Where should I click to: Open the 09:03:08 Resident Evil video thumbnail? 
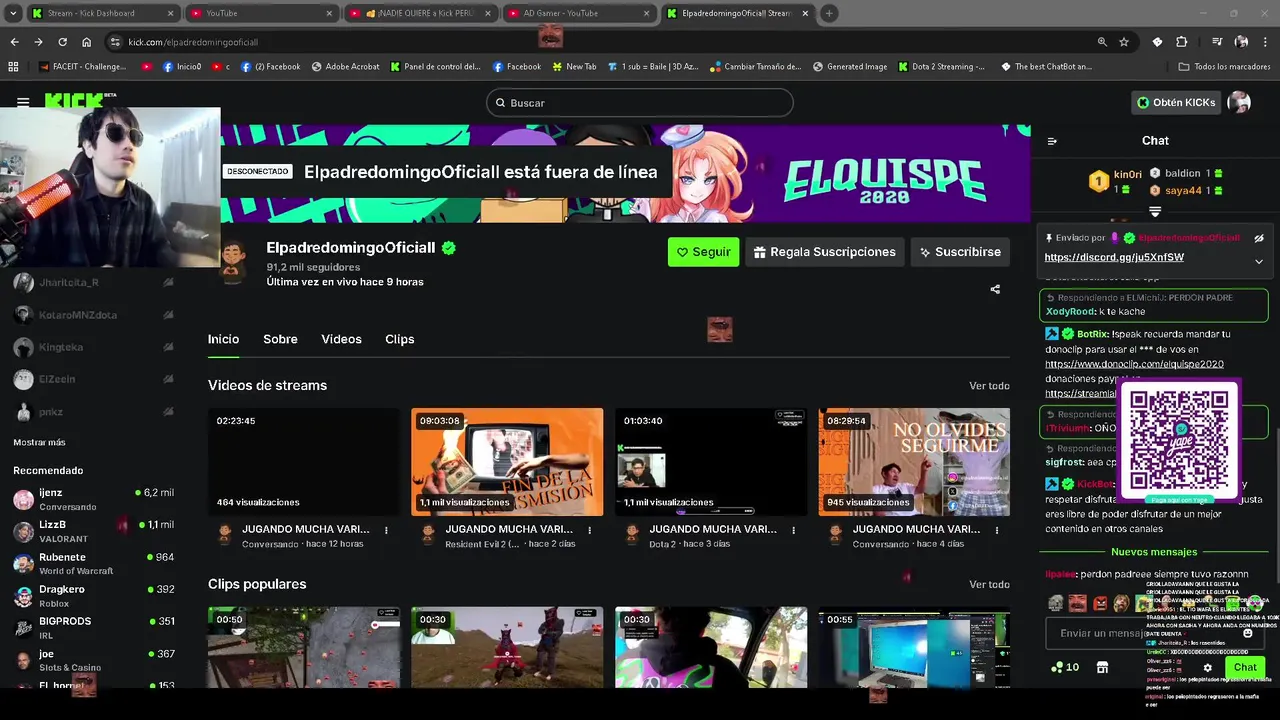click(x=507, y=462)
